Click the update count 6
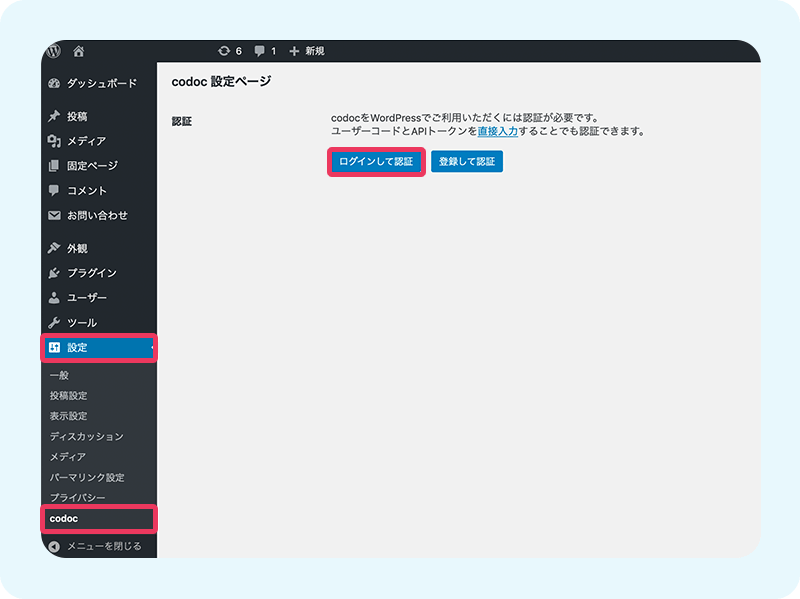 tap(238, 51)
